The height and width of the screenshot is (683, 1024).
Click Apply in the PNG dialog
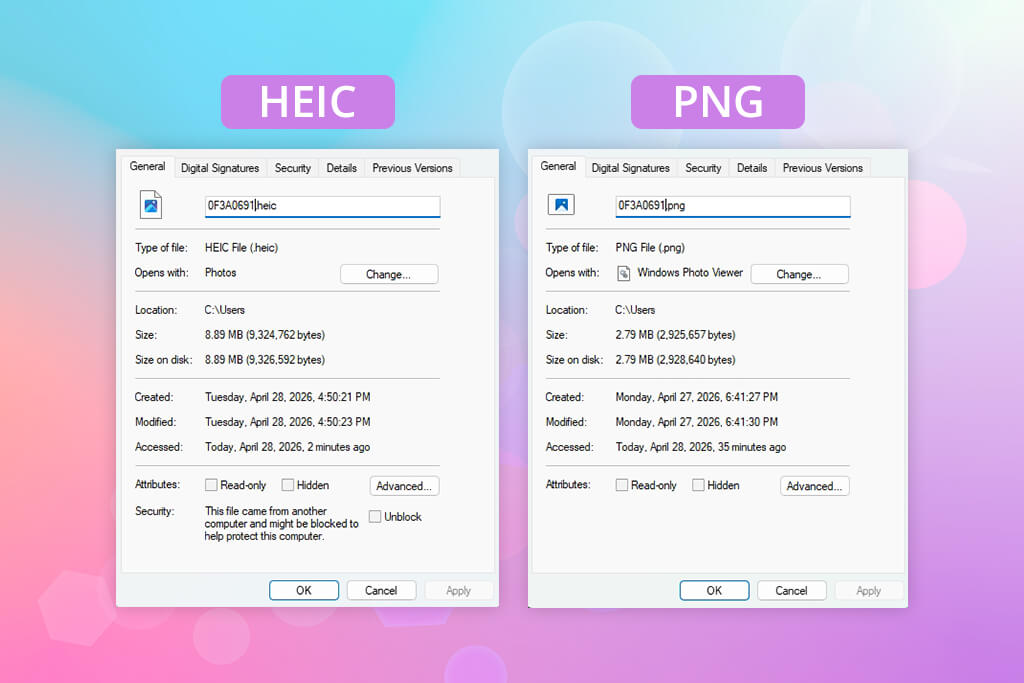869,590
